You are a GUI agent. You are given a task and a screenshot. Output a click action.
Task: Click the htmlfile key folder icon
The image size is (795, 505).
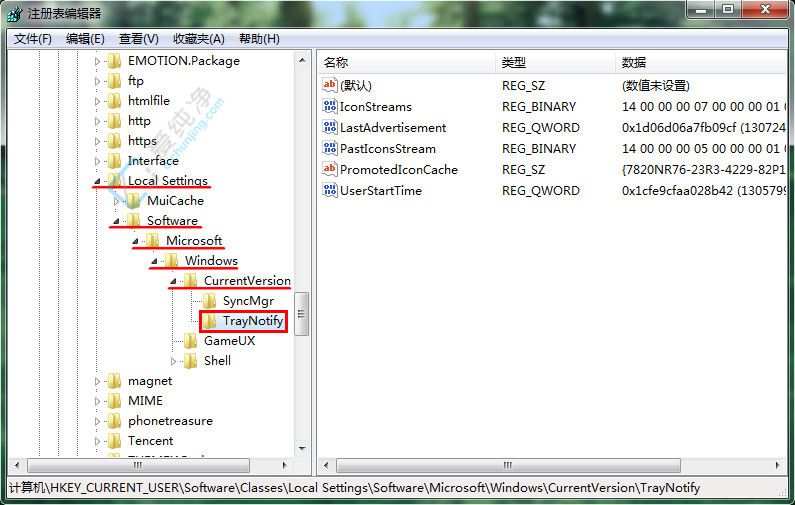tap(115, 101)
